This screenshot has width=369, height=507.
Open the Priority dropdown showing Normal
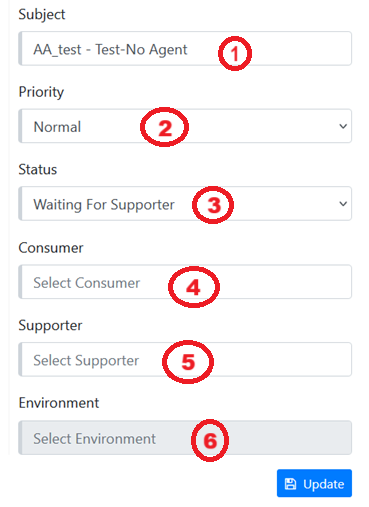tap(185, 126)
